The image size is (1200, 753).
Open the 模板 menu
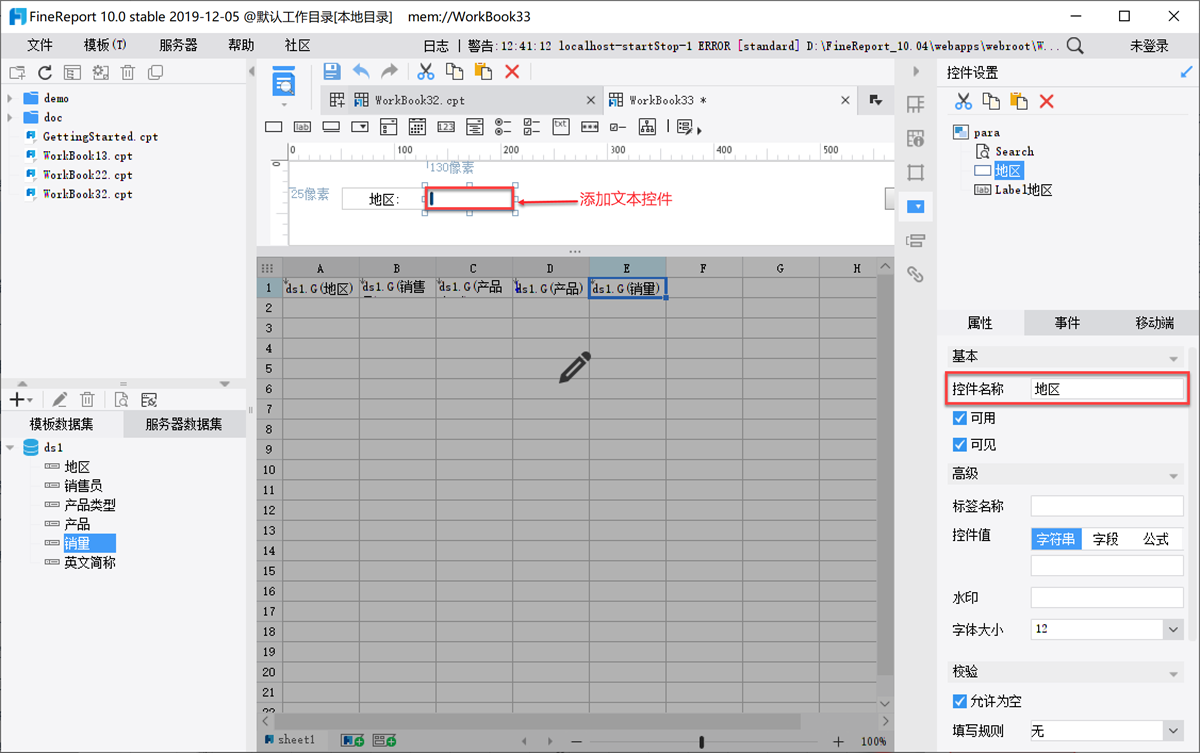105,45
